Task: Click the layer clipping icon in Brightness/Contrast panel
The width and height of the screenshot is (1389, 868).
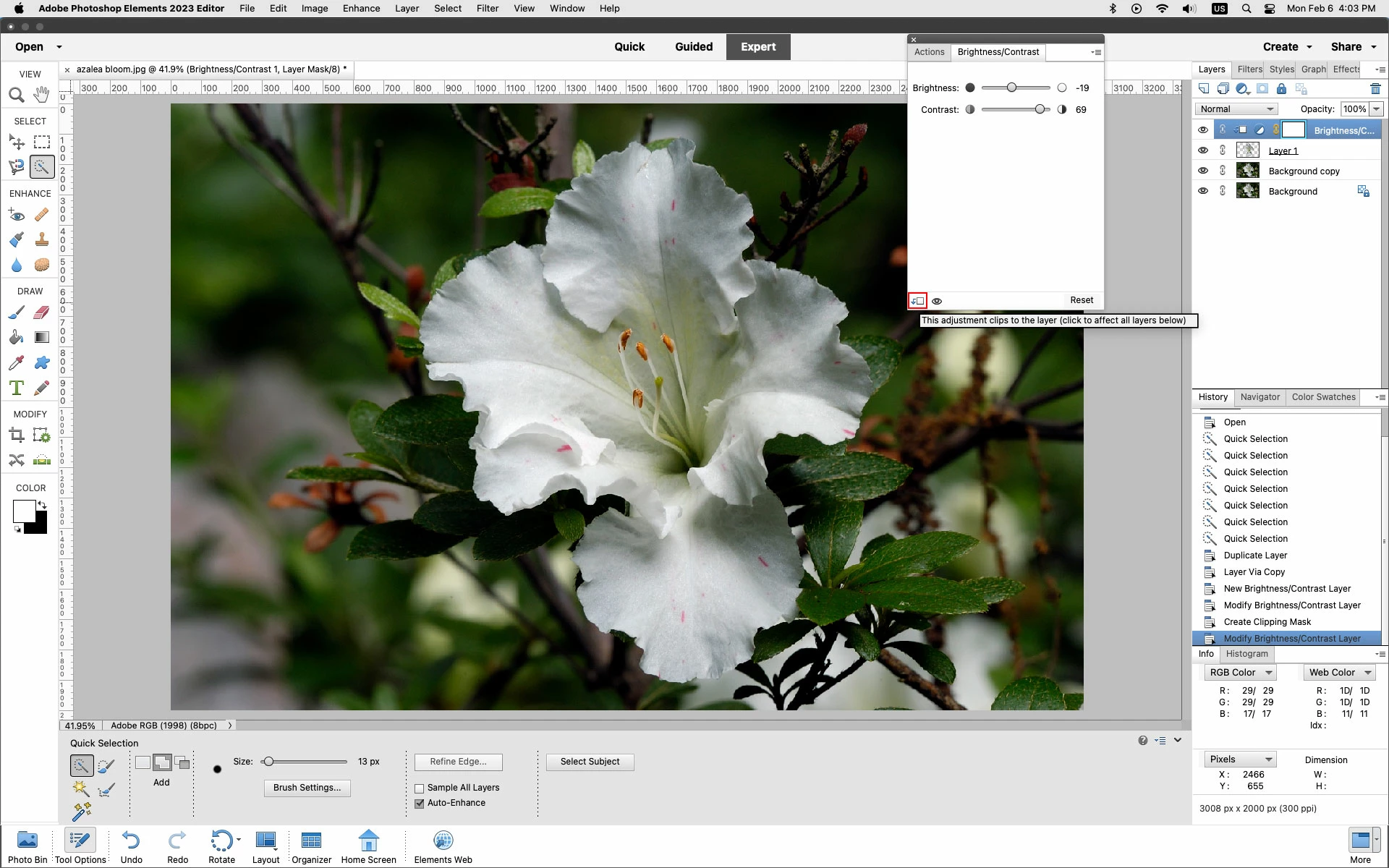Action: coord(917,301)
